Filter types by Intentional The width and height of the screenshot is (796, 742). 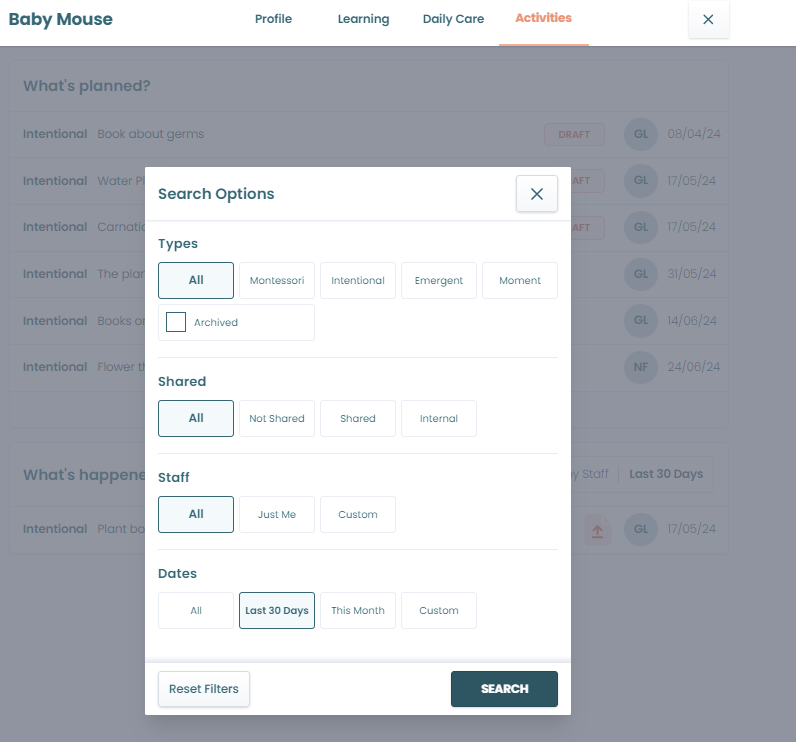[358, 280]
